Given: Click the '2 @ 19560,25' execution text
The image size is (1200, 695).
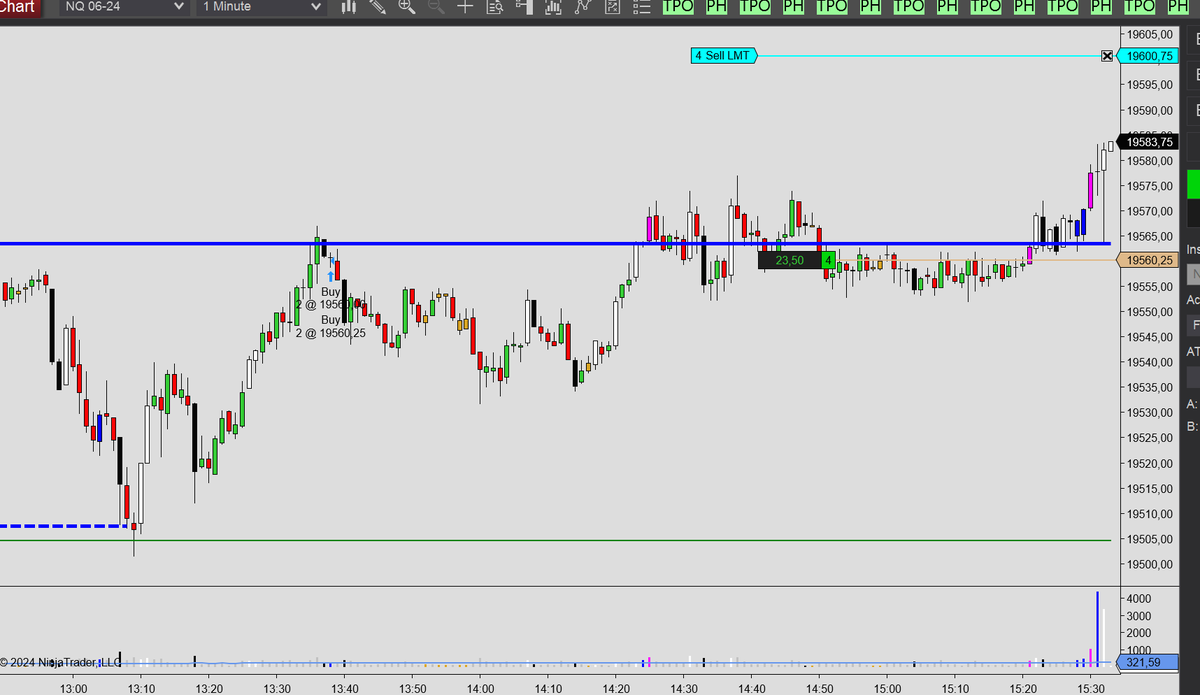Looking at the screenshot, I should (330, 333).
